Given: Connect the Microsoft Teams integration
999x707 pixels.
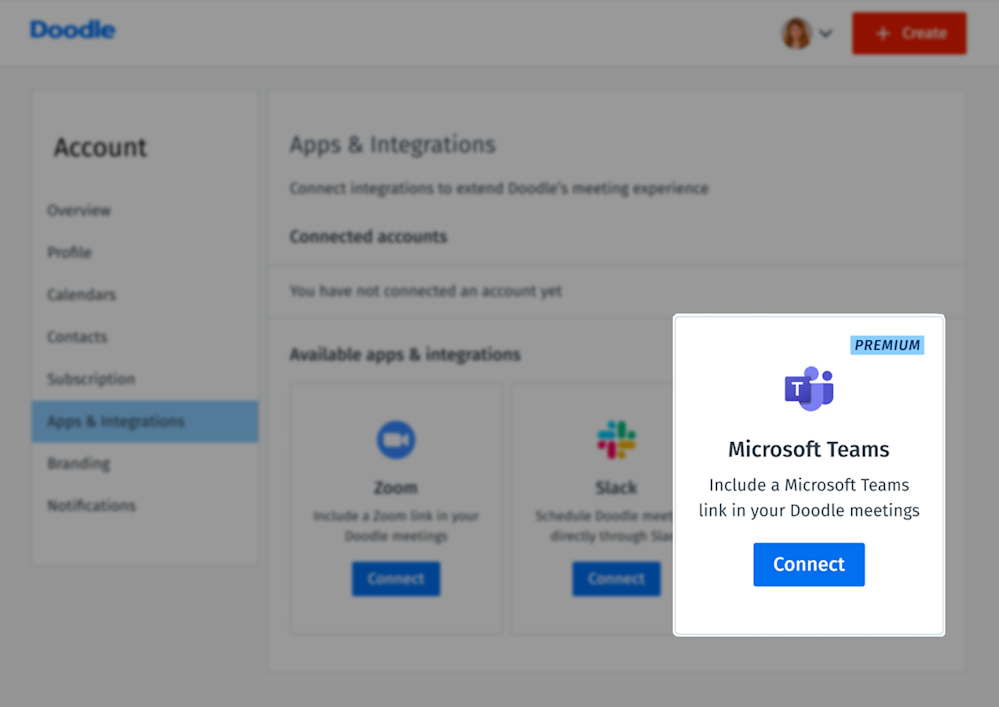Looking at the screenshot, I should pyautogui.click(x=808, y=564).
